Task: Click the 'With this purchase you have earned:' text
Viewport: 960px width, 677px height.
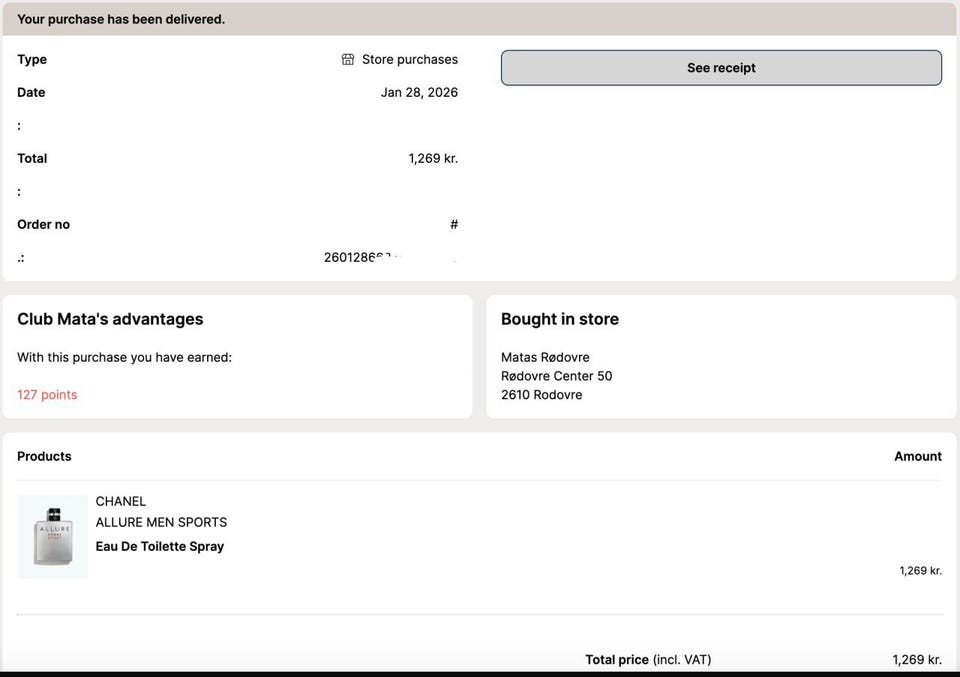Action: click(x=124, y=357)
